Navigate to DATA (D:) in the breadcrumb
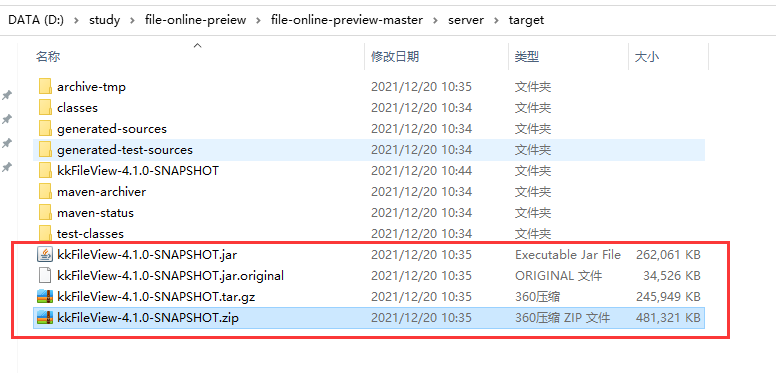Screen dimensions: 776x373 point(36,20)
